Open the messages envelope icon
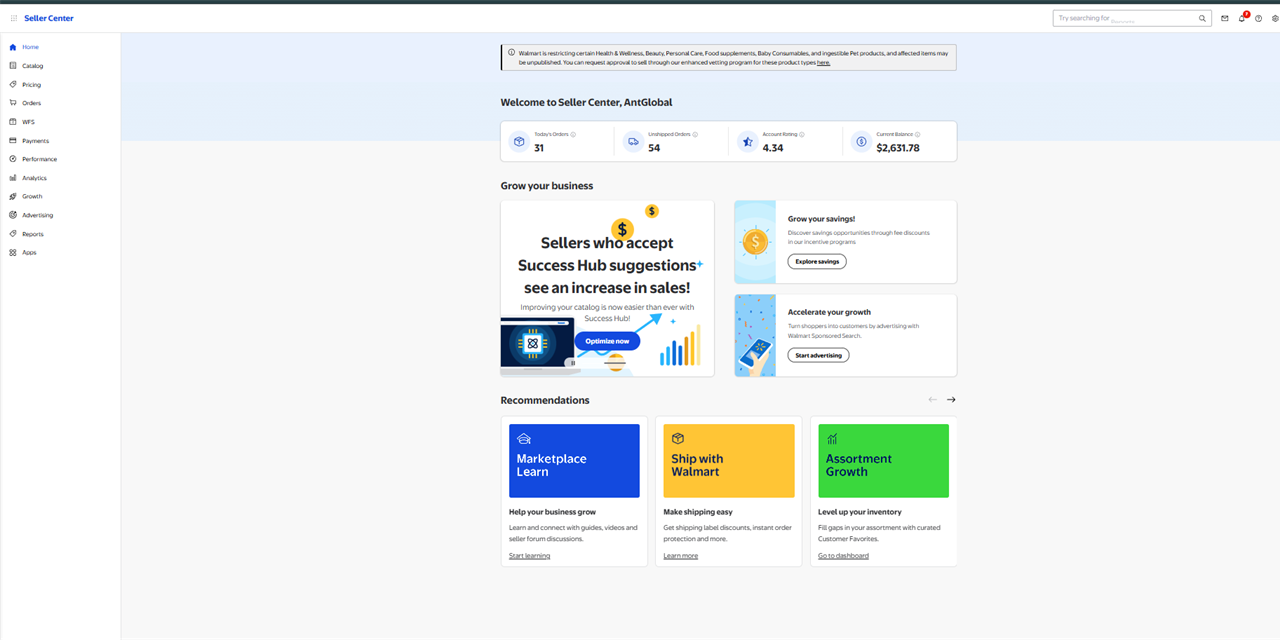This screenshot has height=640, width=1280. point(1225,18)
